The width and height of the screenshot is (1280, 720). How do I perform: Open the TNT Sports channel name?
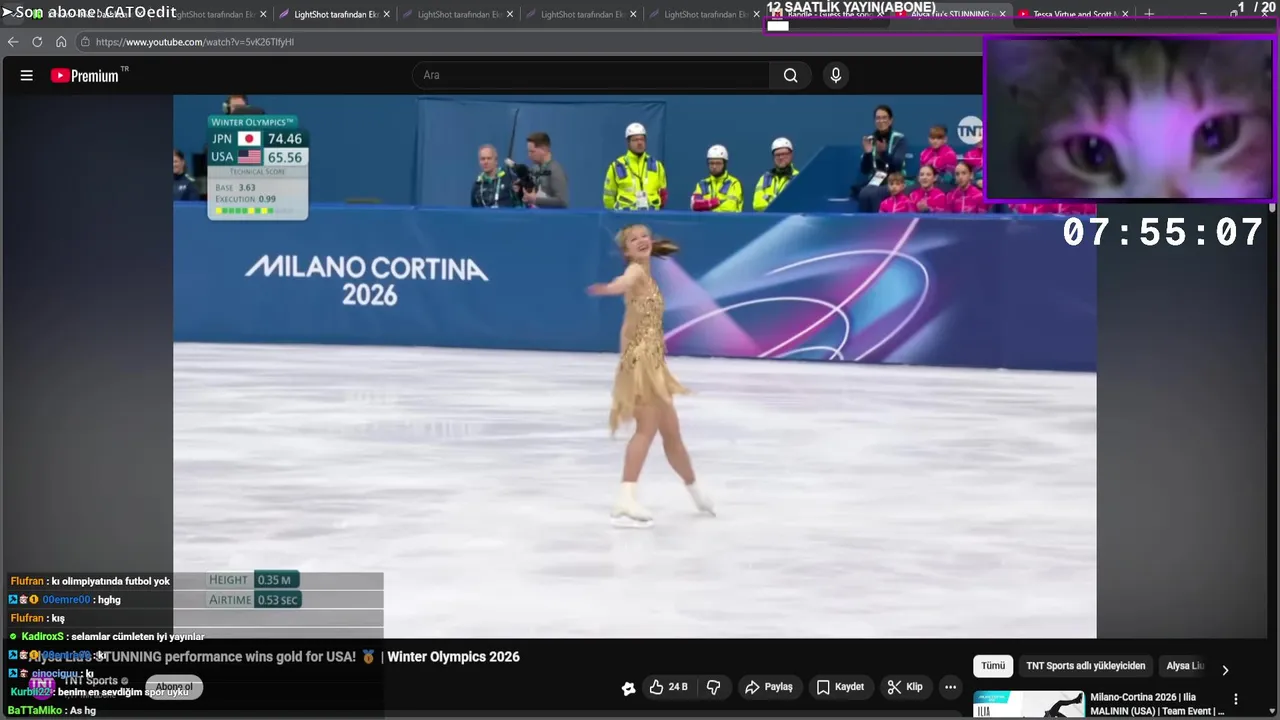pos(91,681)
